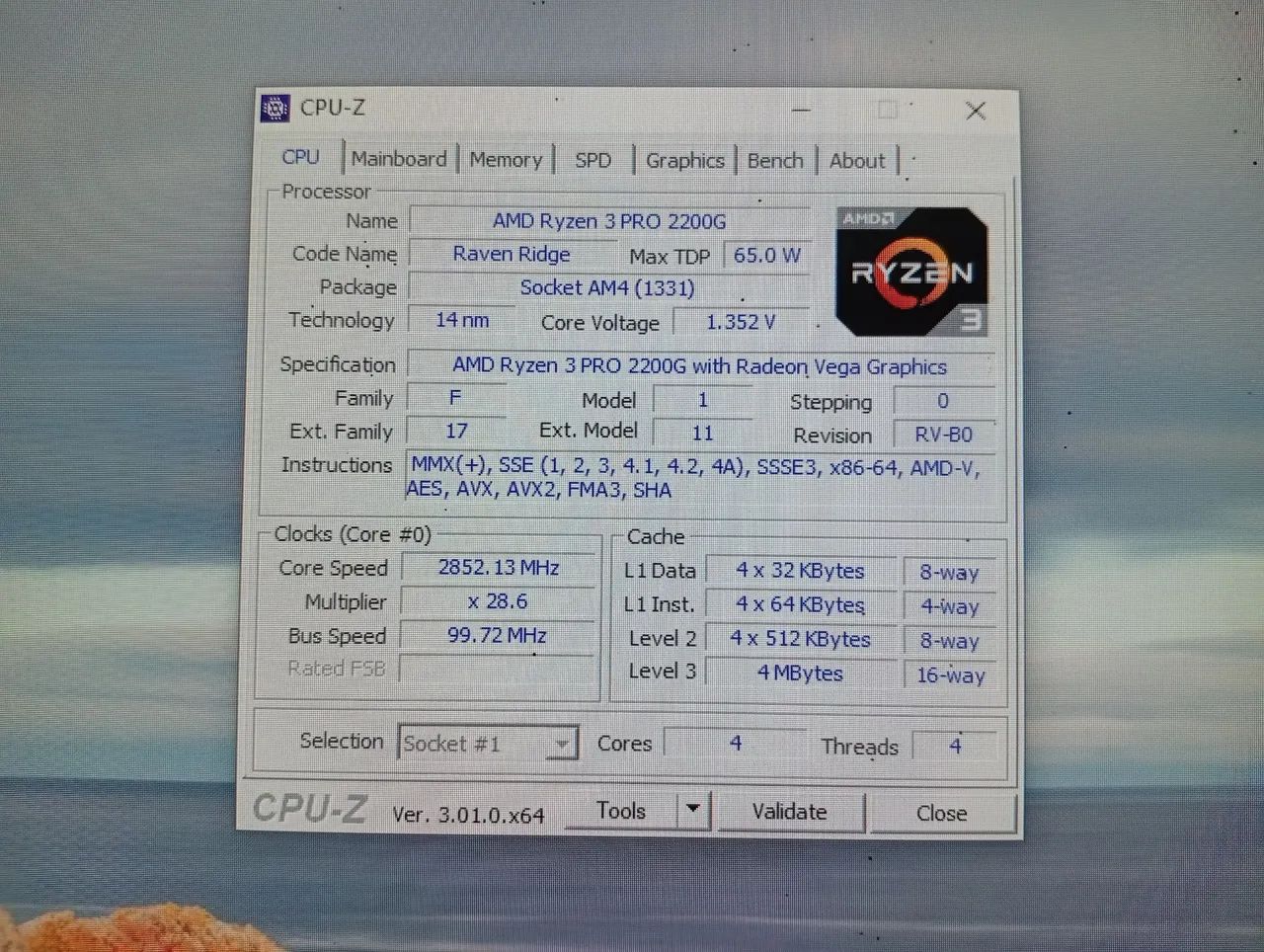The image size is (1264, 952).
Task: Open the Socket #1 selection combo box
Action: pyautogui.click(x=488, y=743)
